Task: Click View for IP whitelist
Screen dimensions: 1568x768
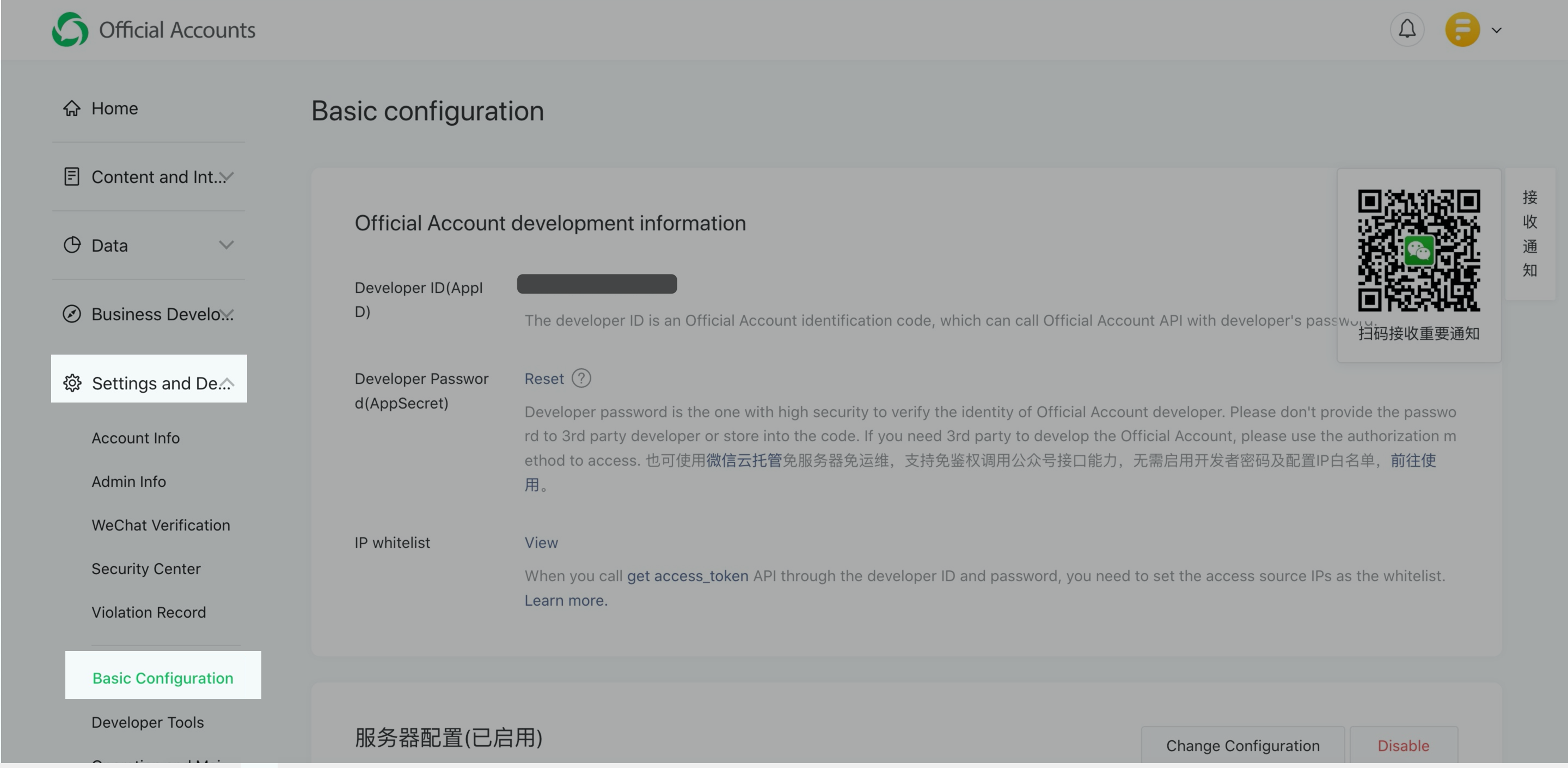Action: [x=541, y=542]
